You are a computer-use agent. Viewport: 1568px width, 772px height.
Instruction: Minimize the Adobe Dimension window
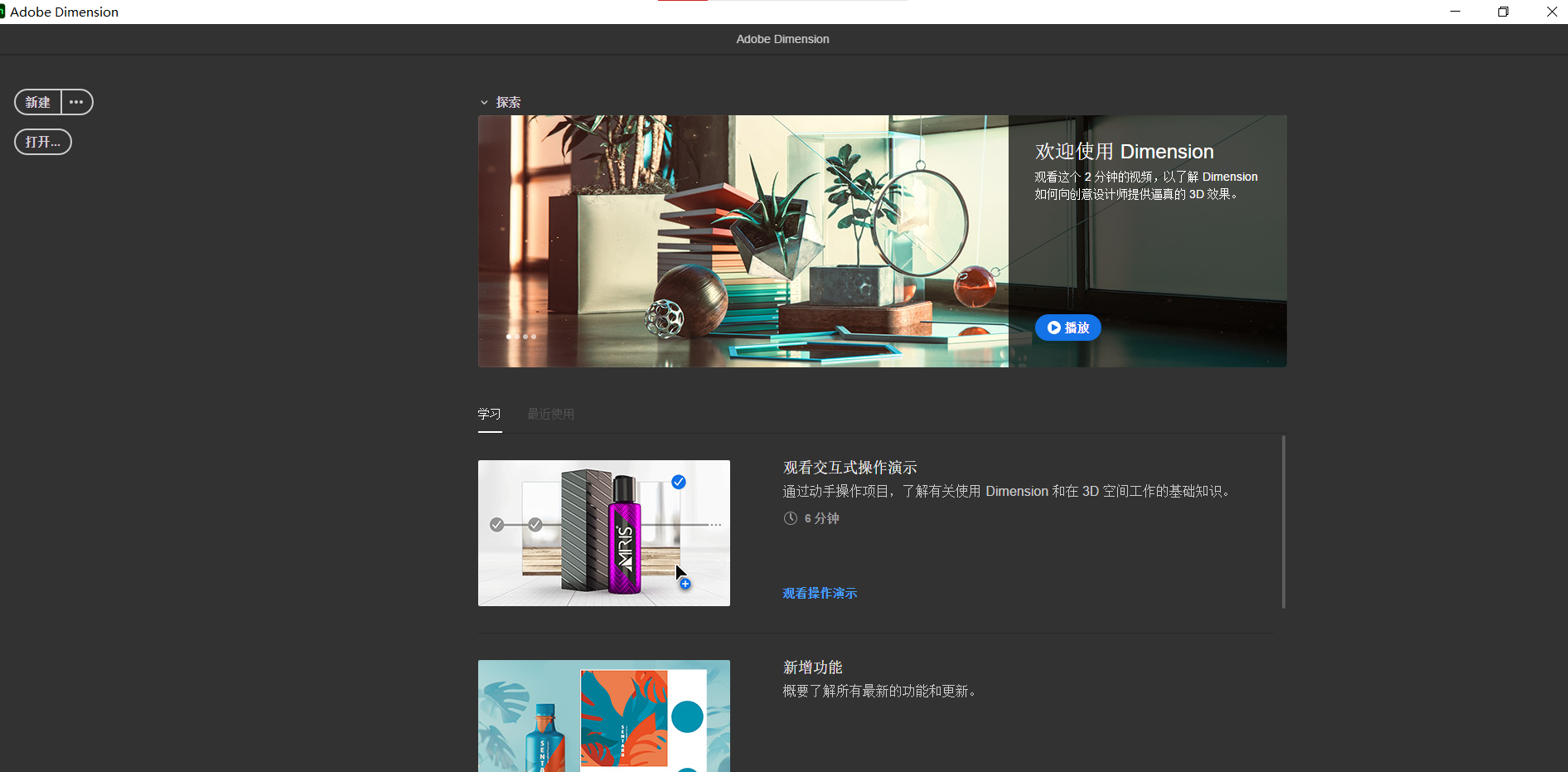click(1455, 12)
